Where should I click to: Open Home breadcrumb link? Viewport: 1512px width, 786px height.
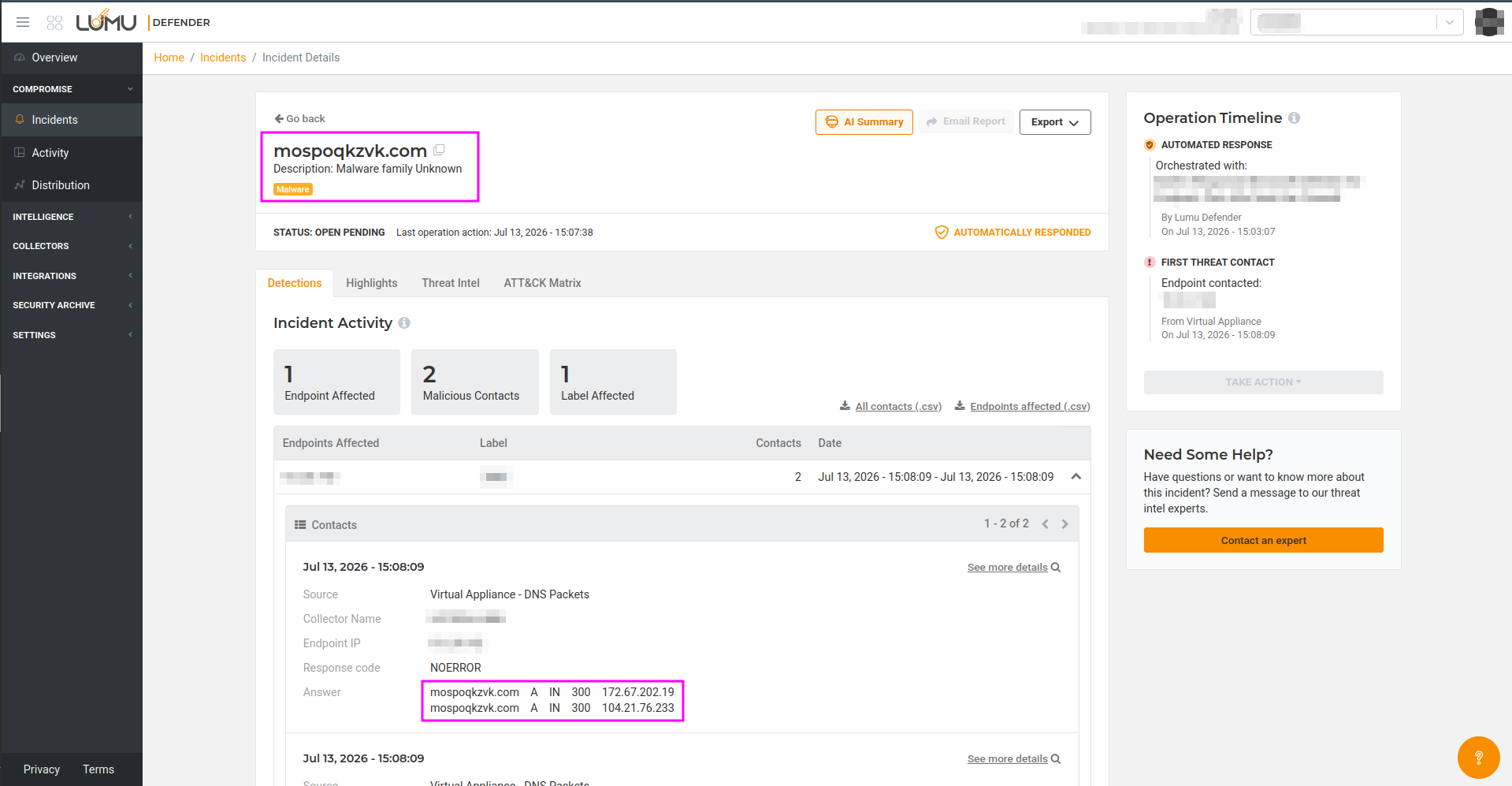tap(169, 58)
